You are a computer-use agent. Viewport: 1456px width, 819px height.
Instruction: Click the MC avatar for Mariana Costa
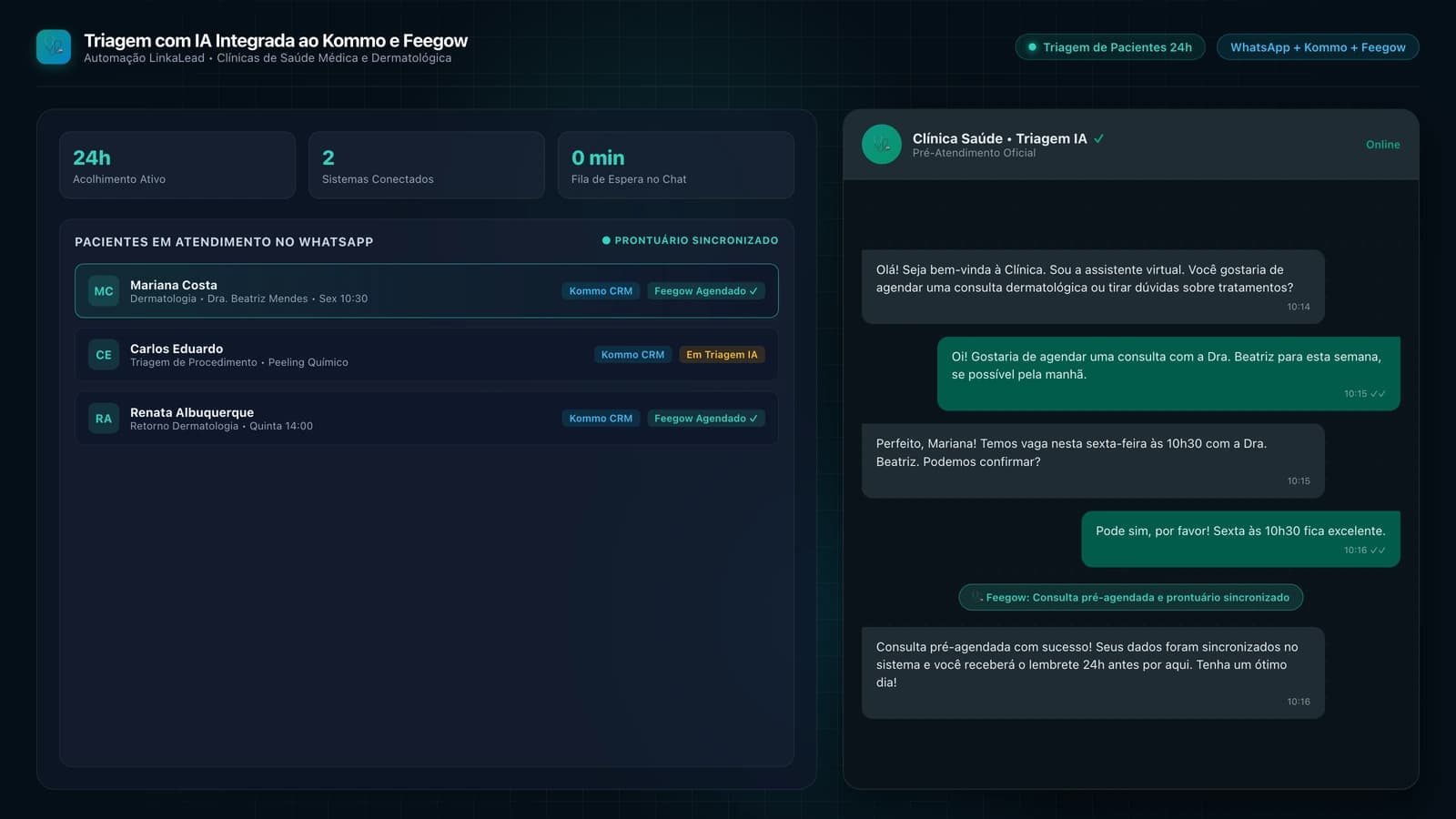[104, 291]
